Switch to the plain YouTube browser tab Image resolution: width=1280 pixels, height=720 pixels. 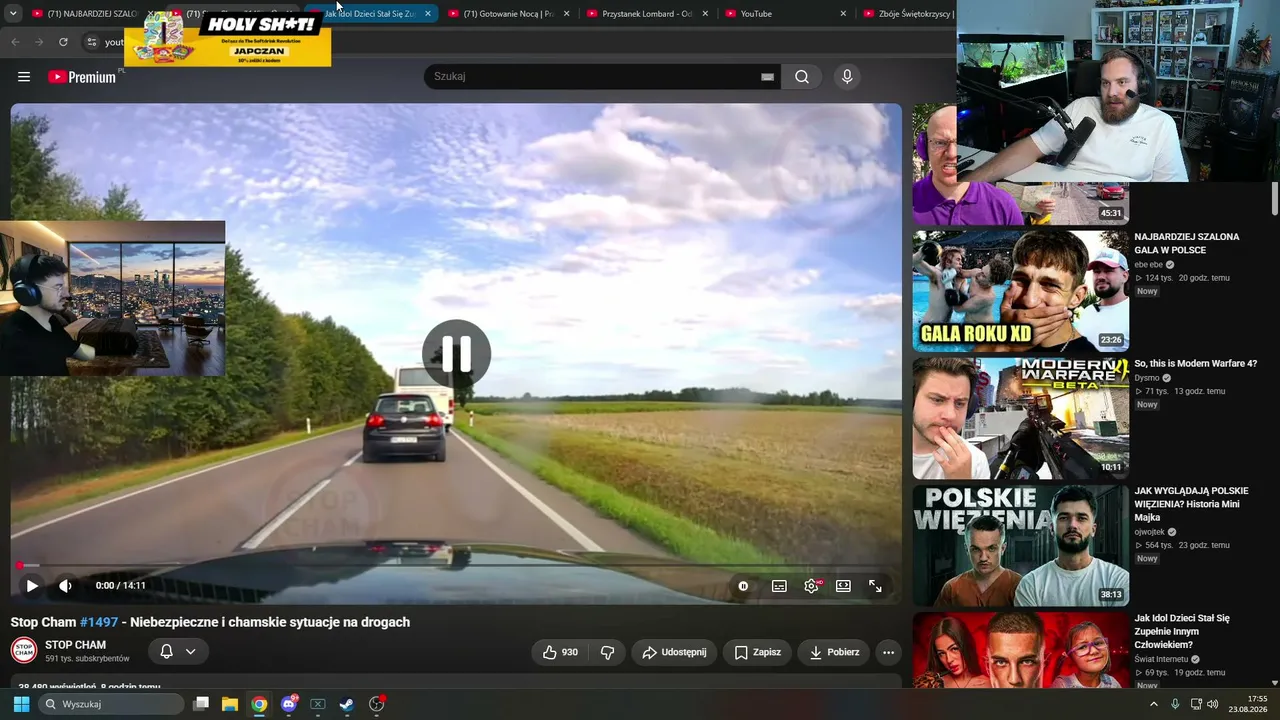[x=785, y=14]
